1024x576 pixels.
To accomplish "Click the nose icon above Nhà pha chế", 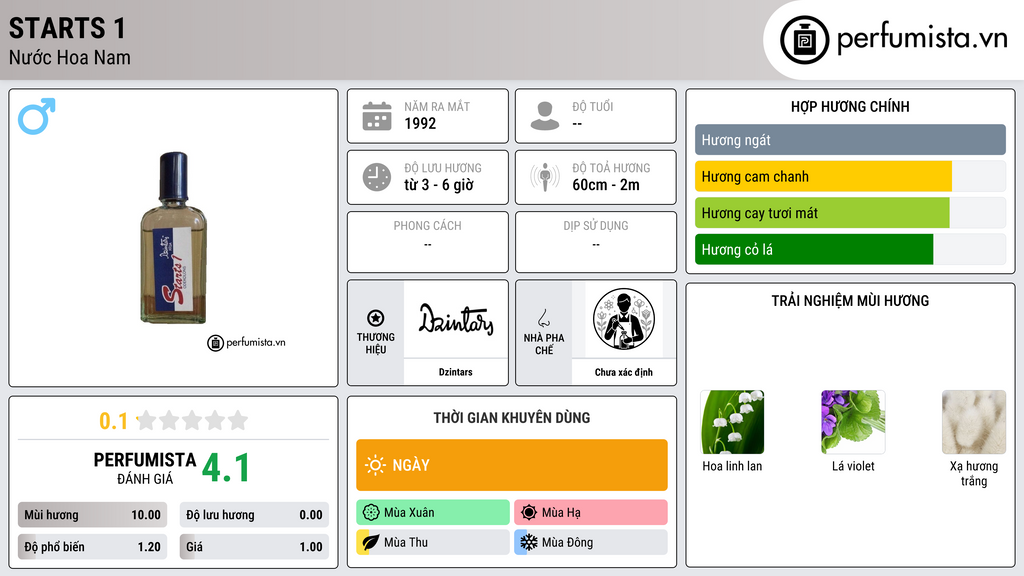I will [543, 318].
